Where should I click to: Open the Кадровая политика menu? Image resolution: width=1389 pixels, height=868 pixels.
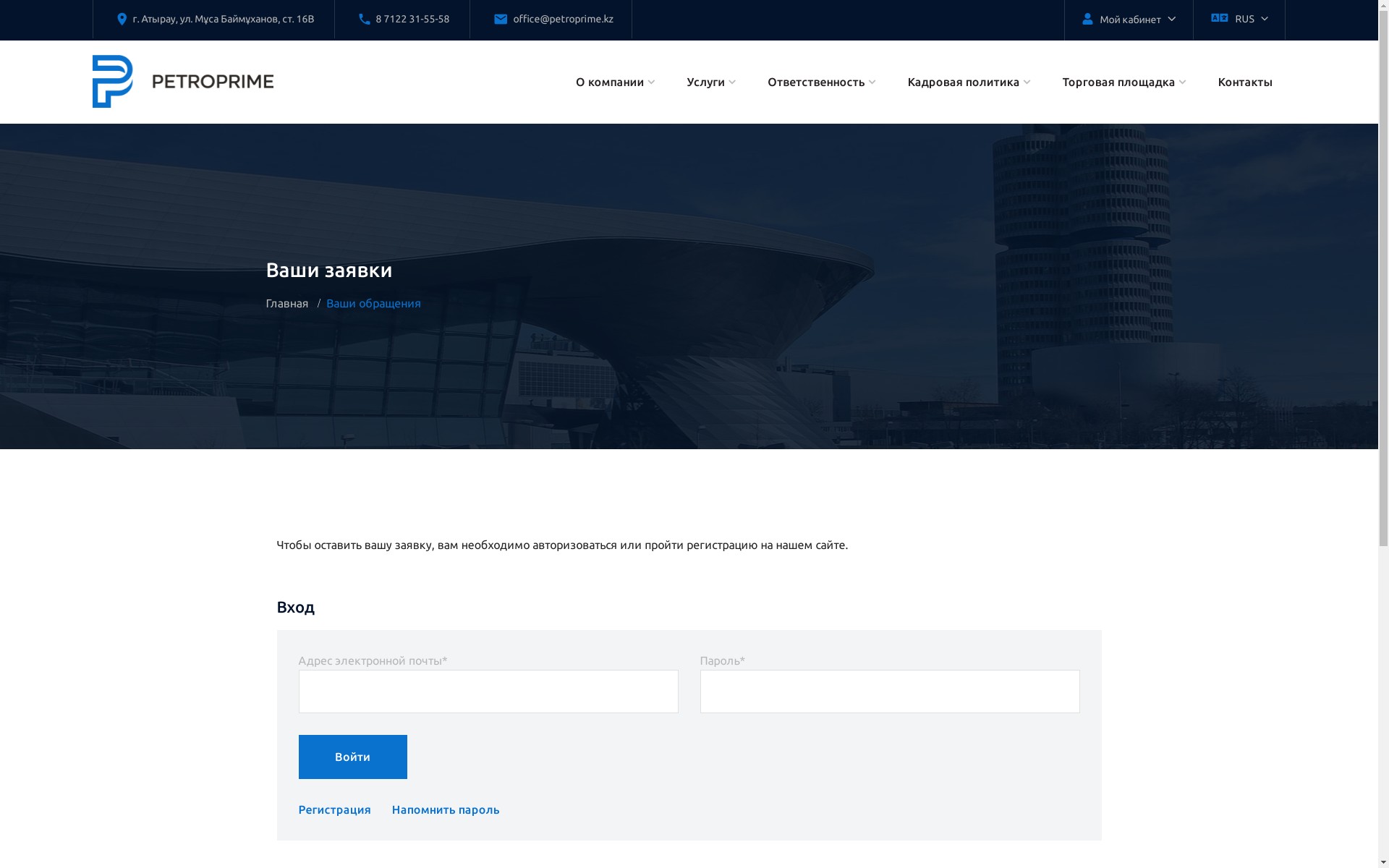point(963,82)
